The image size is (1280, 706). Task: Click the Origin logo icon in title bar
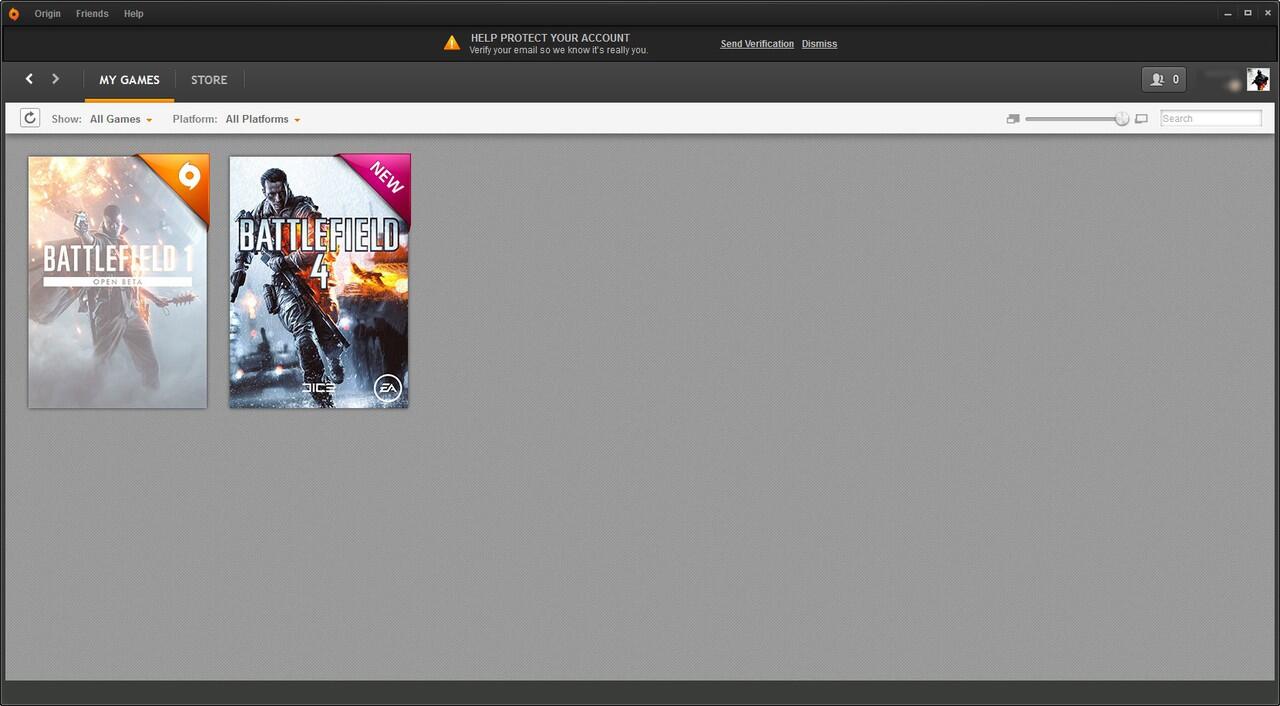[x=14, y=14]
